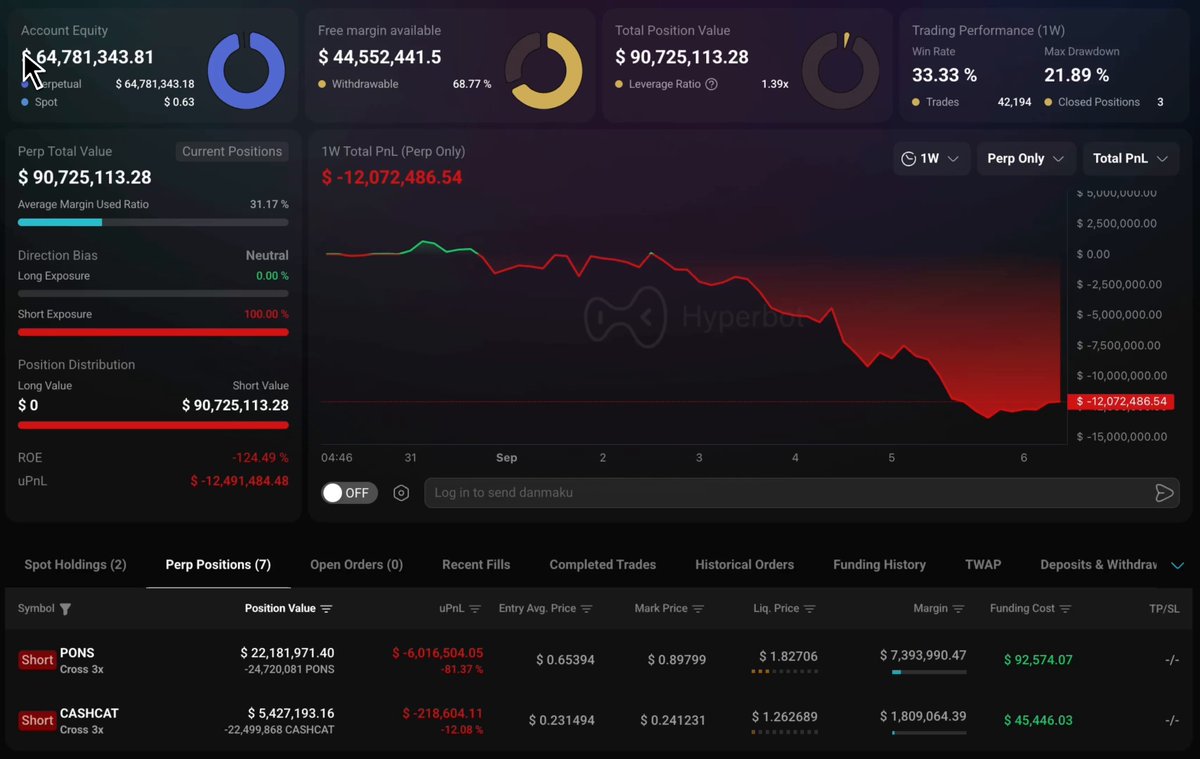1200x759 pixels.
Task: Open the Completed Trades tab
Action: (603, 565)
